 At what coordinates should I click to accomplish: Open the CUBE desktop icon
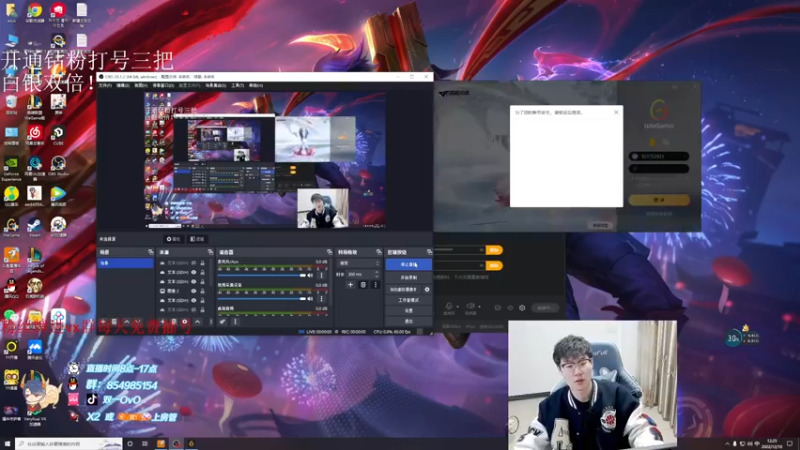click(x=58, y=134)
